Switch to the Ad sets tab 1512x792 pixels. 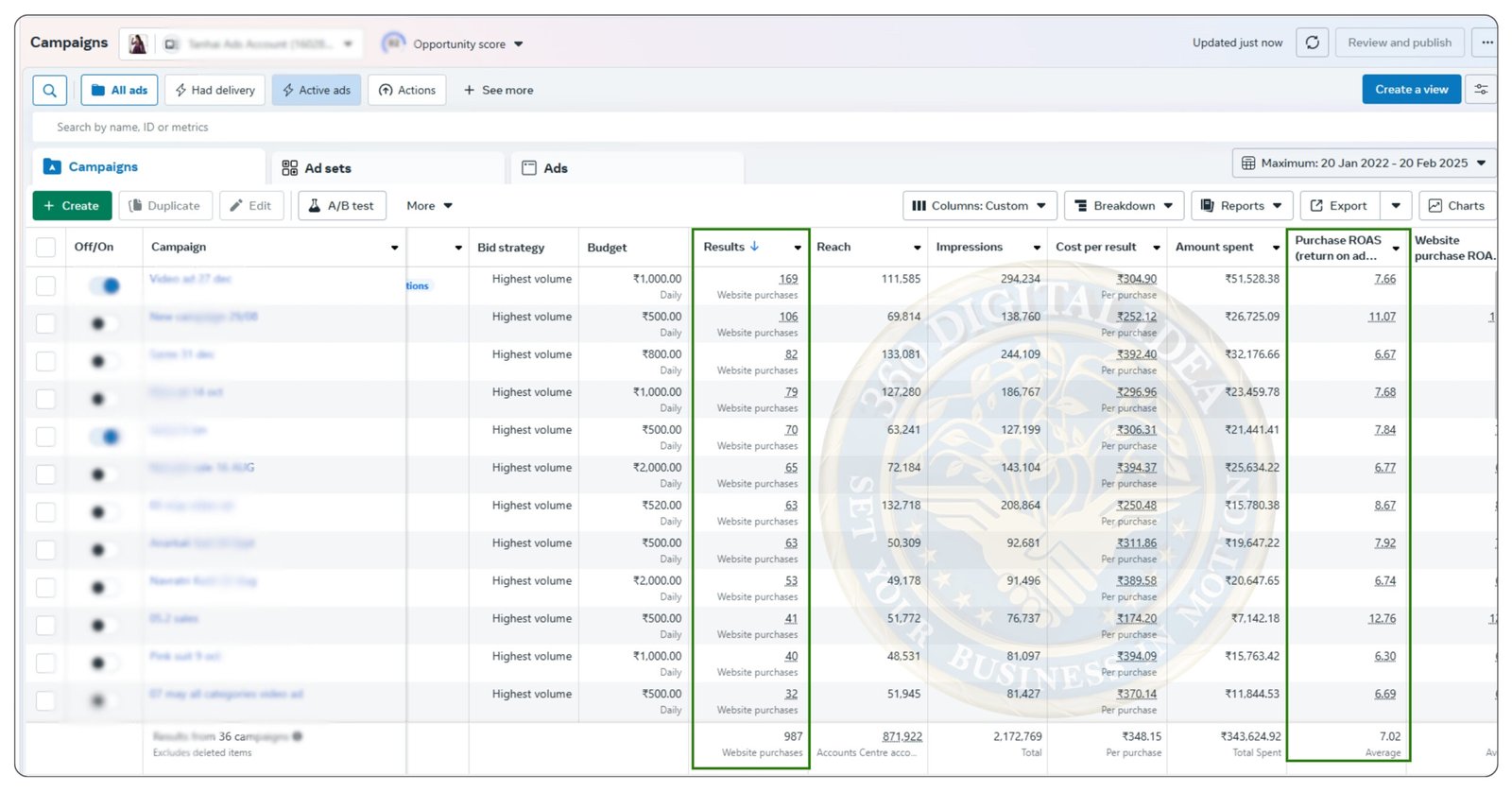click(318, 168)
